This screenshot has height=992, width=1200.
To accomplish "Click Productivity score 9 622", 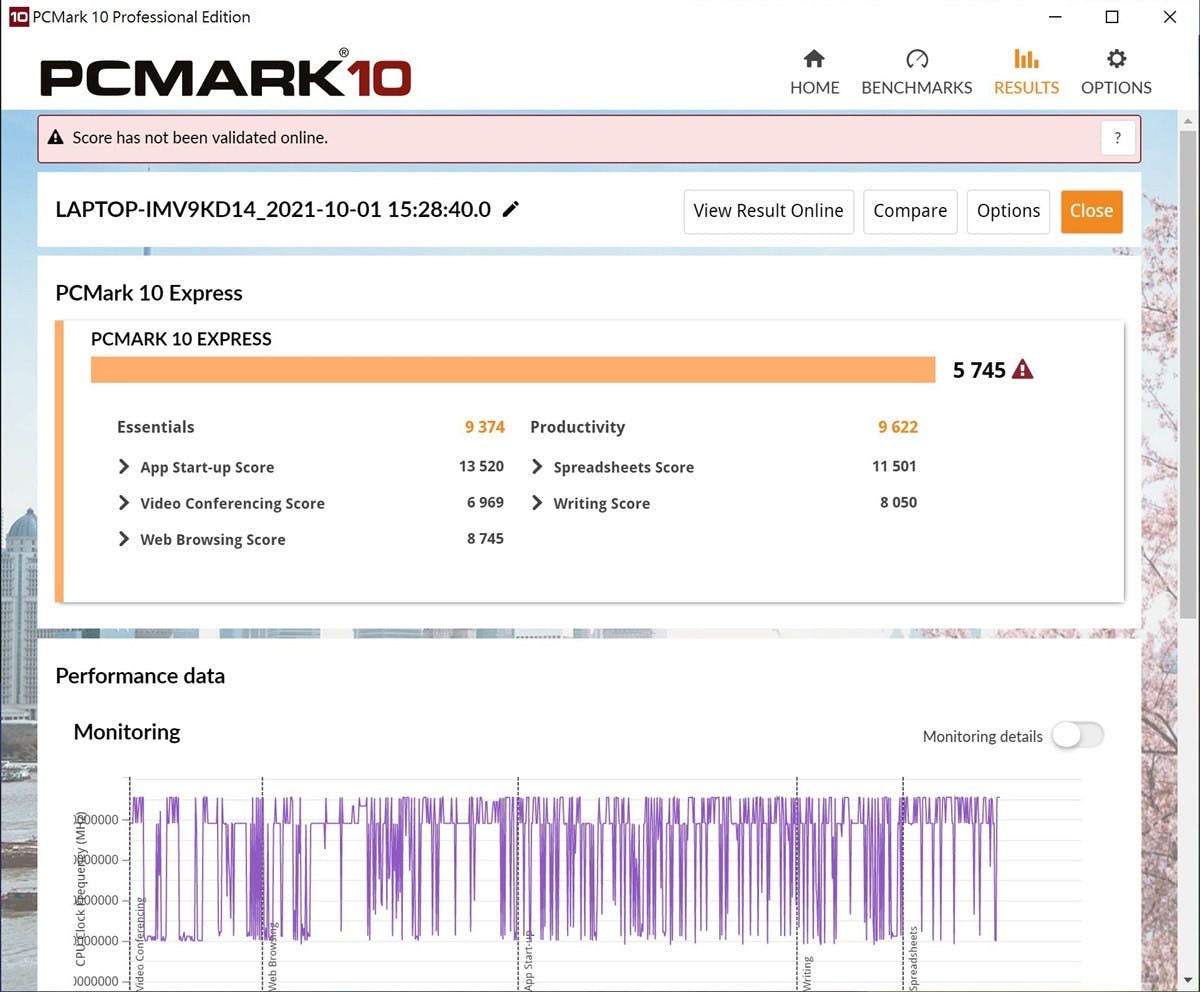I will click(898, 427).
